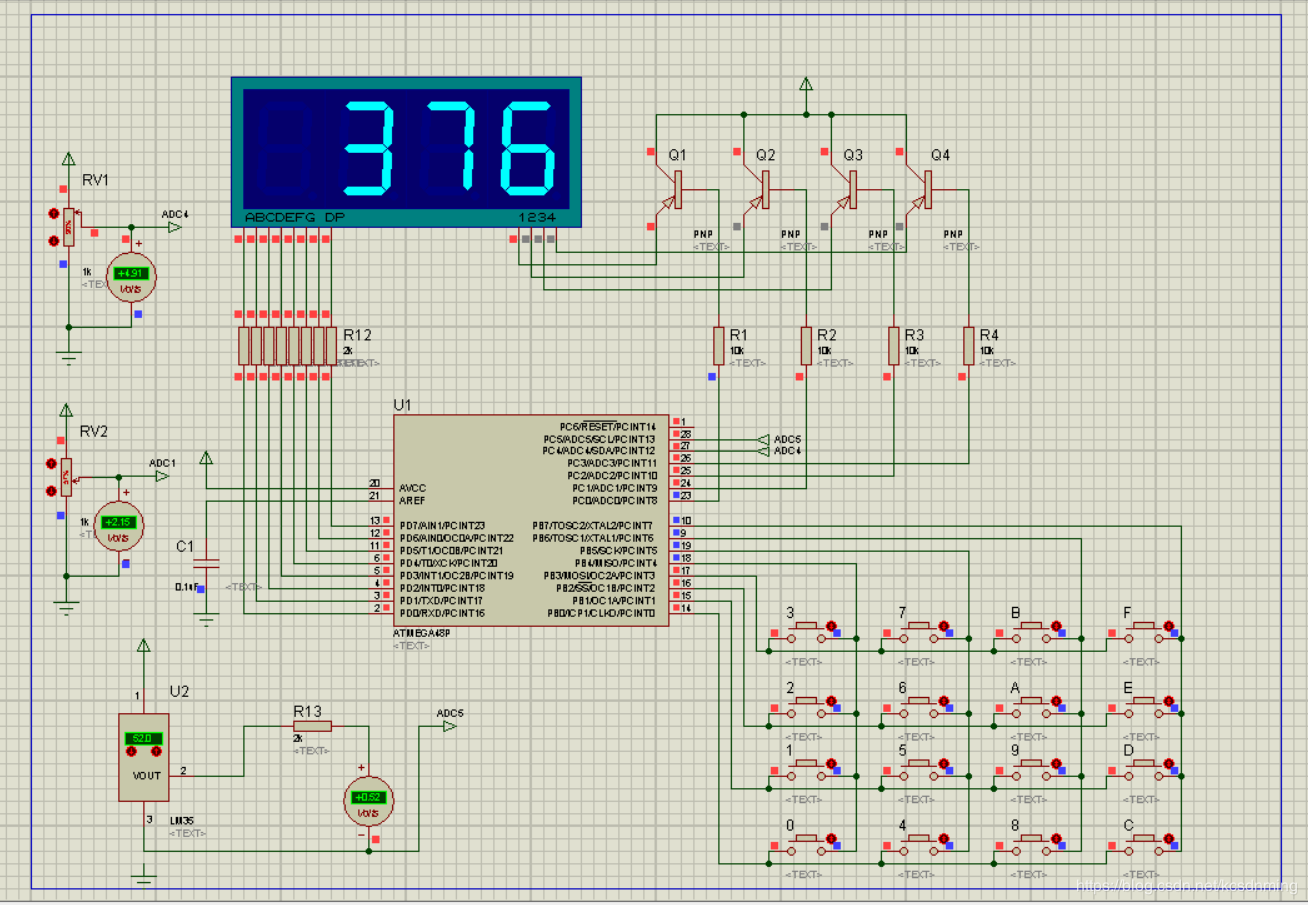The height and width of the screenshot is (905, 1308).
Task: Click keypad push button 6
Action: 920,706
